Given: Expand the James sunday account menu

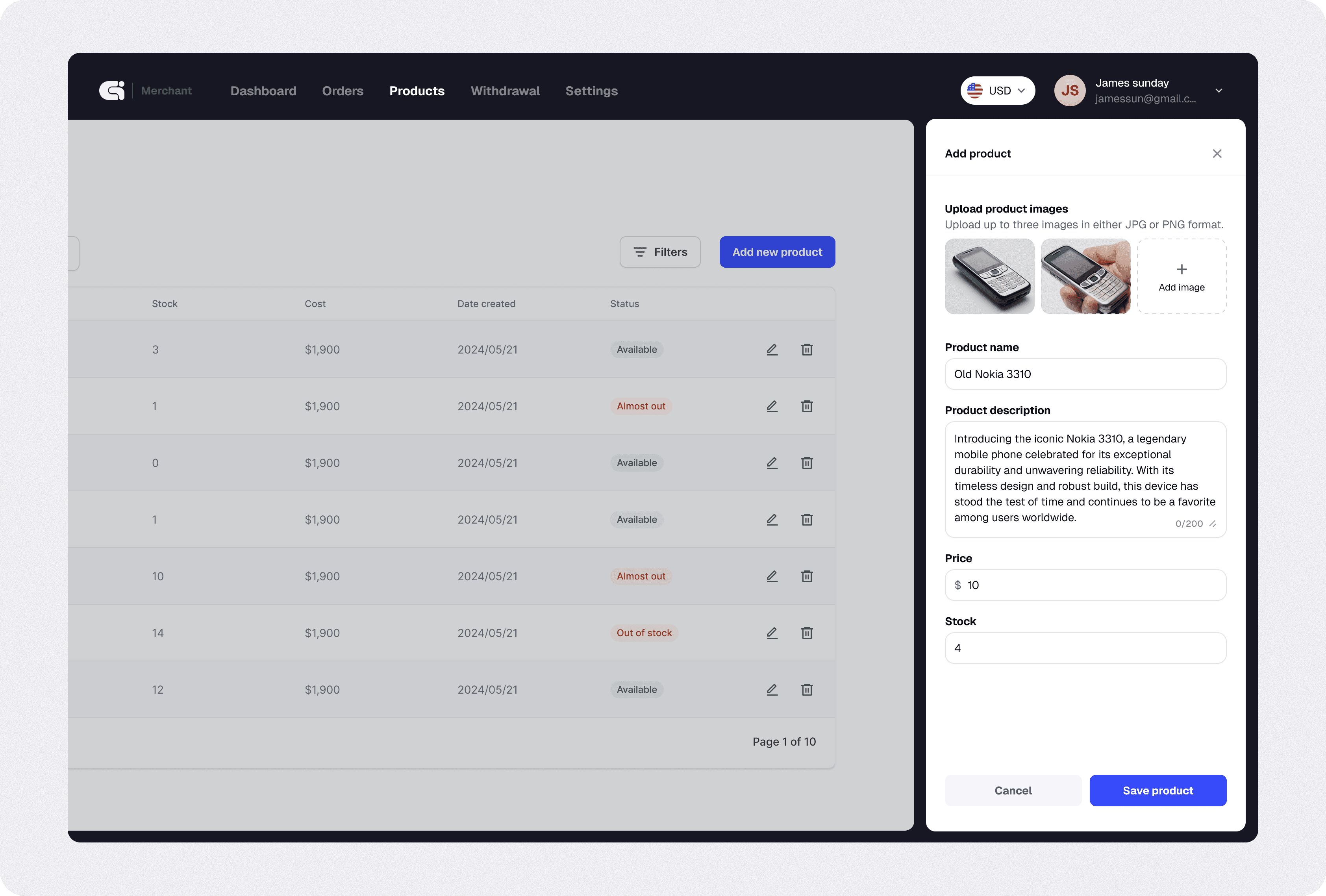Looking at the screenshot, I should coord(1219,91).
